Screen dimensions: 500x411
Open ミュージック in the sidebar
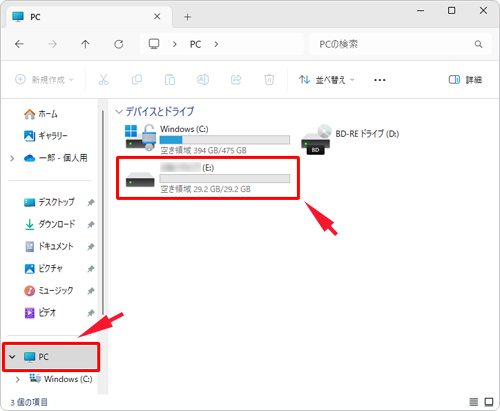(49, 291)
